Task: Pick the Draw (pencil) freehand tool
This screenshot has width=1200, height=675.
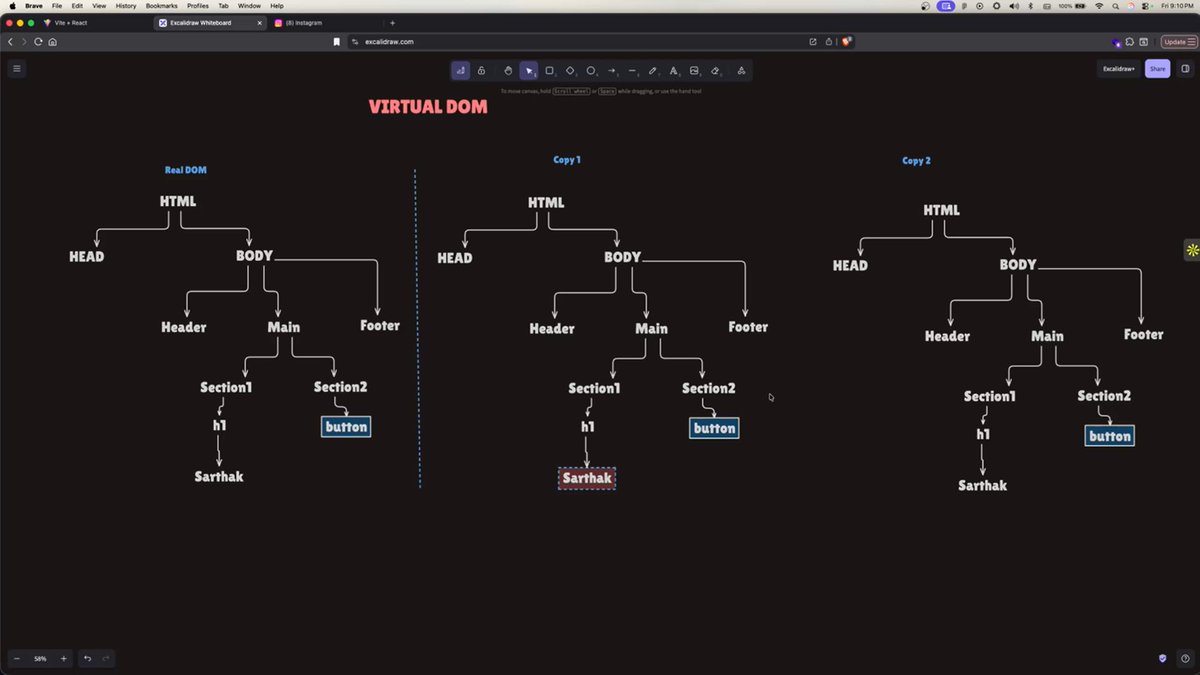Action: click(653, 70)
